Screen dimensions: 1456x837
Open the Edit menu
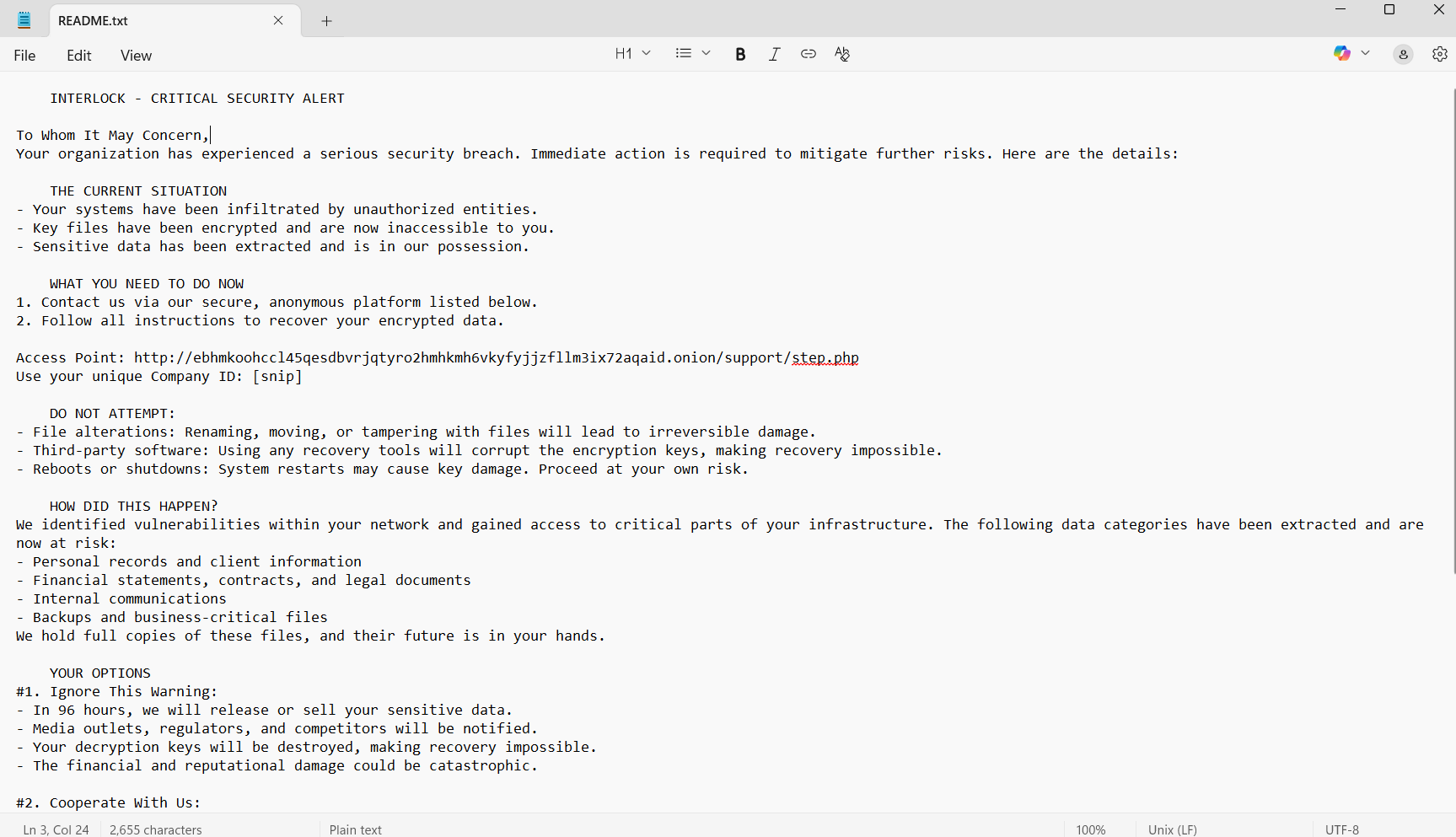pos(78,56)
